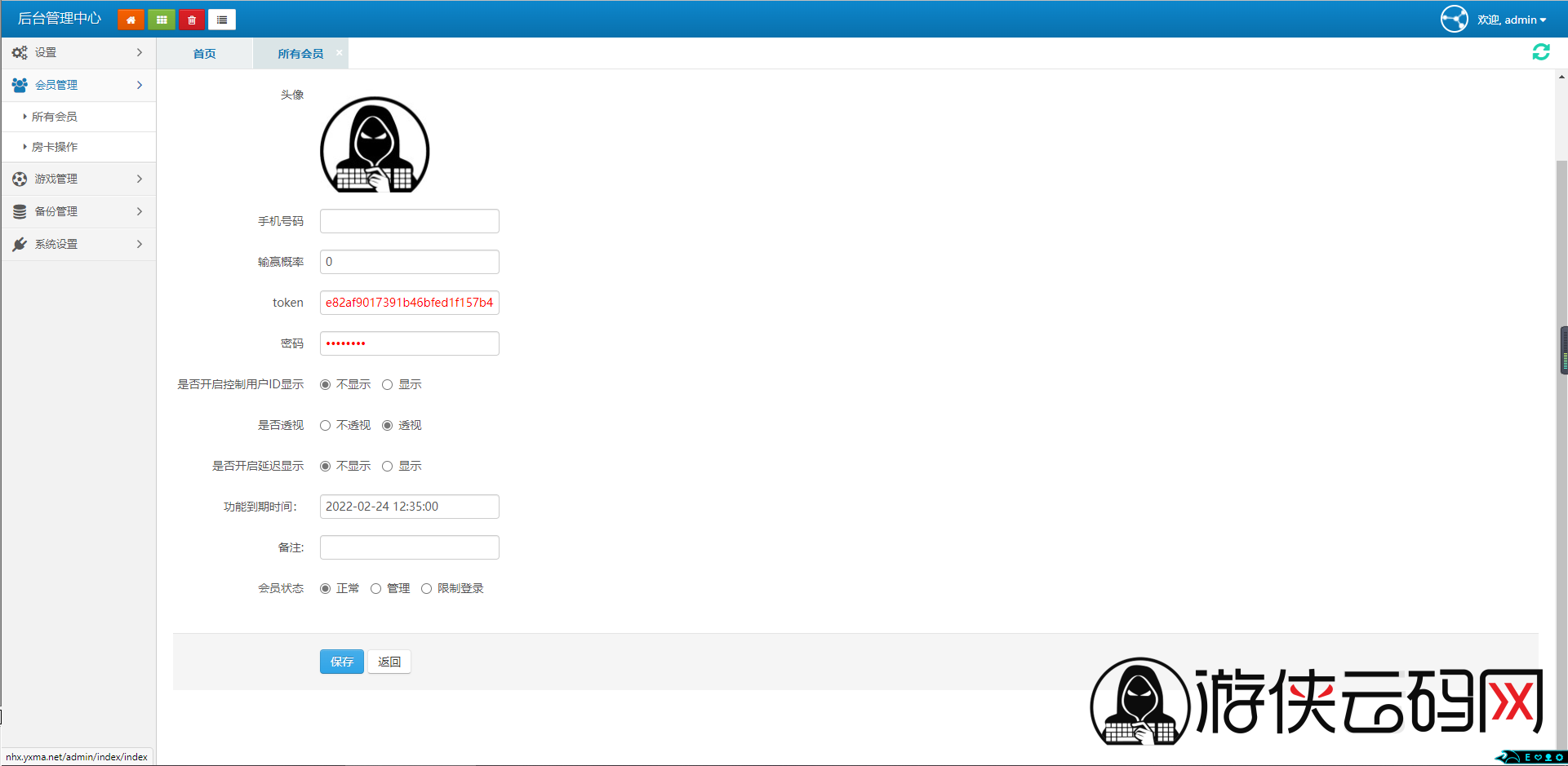Click the 手机号码 input field

(410, 221)
